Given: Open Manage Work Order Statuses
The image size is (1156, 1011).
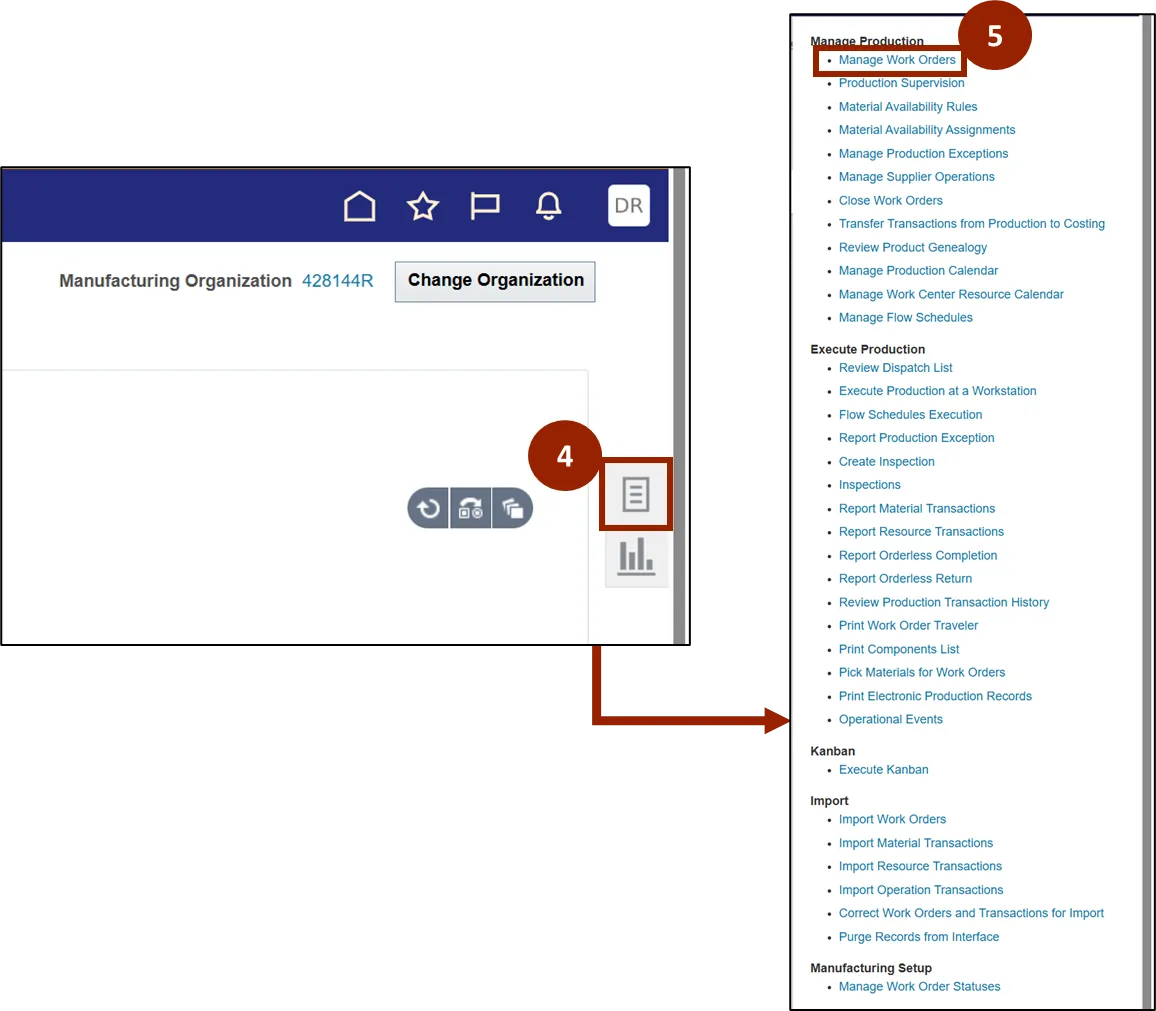Looking at the screenshot, I should [x=919, y=987].
